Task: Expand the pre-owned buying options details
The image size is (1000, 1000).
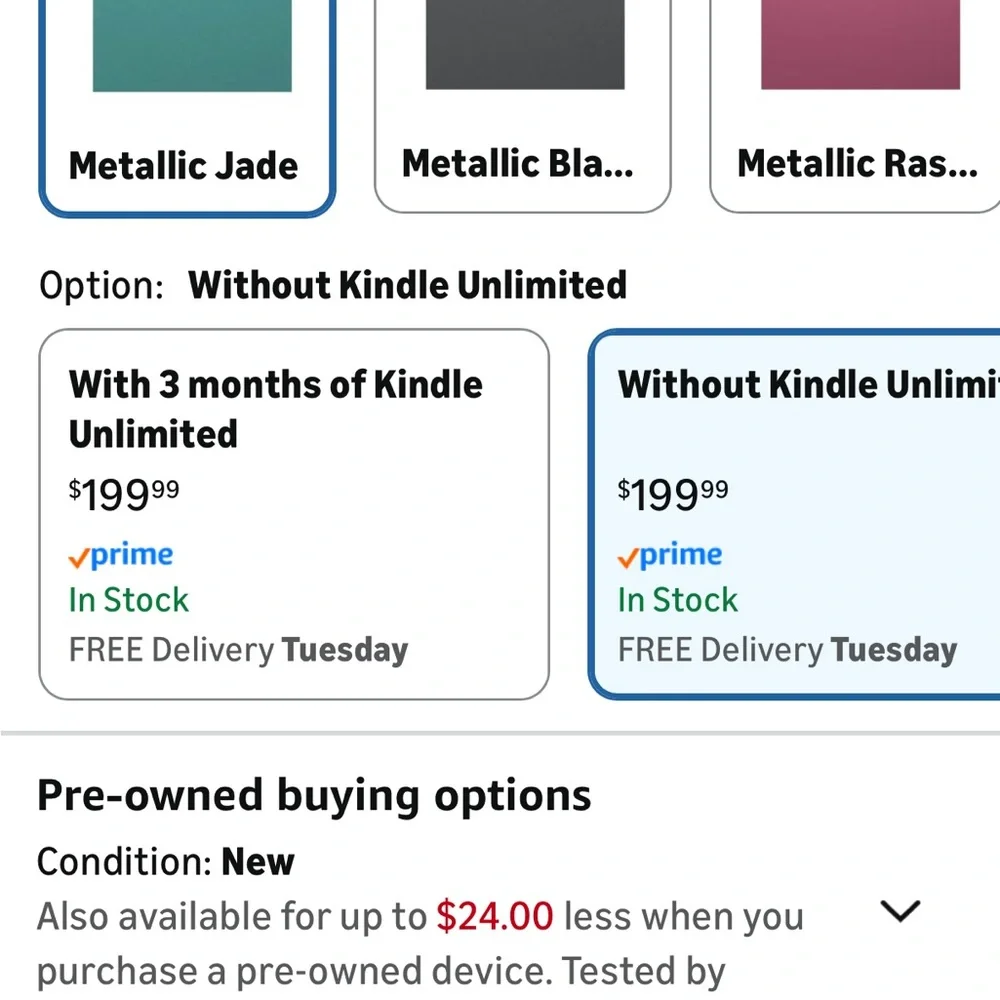Action: pos(899,911)
